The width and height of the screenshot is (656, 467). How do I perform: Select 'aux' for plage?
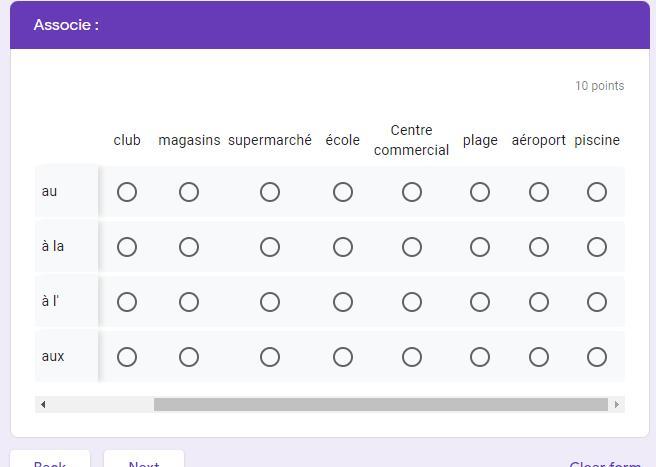(x=480, y=357)
